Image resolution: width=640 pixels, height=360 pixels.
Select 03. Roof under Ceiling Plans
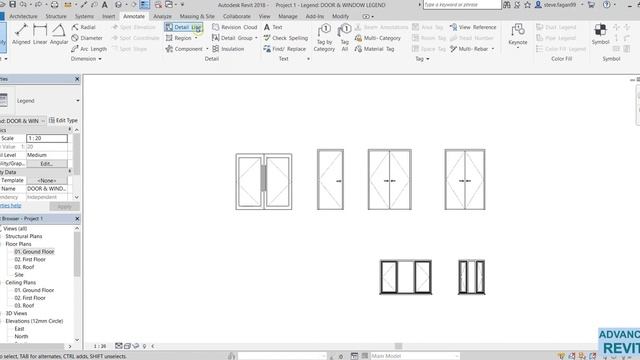[24, 306]
